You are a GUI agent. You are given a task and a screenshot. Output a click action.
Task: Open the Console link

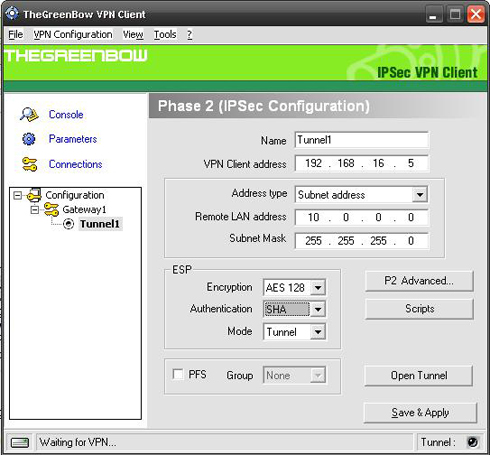pyautogui.click(x=66, y=115)
